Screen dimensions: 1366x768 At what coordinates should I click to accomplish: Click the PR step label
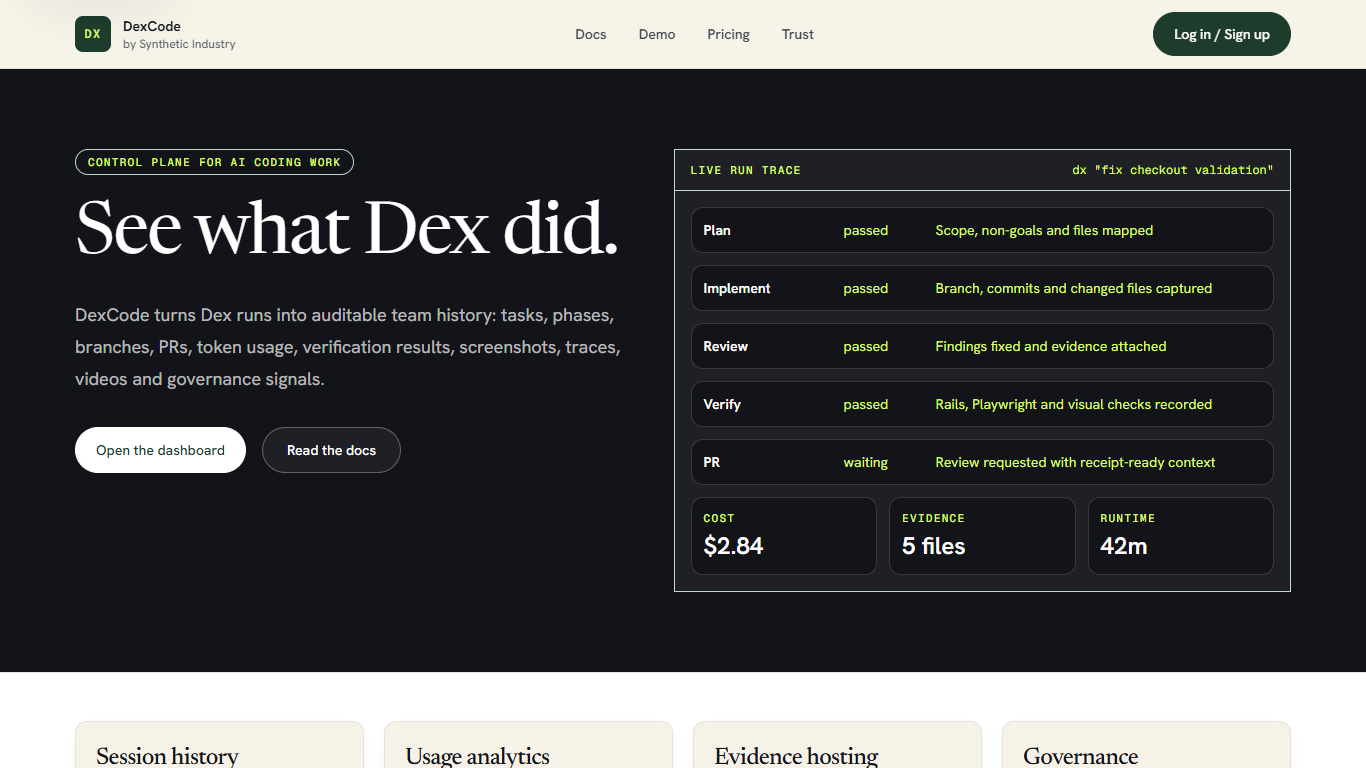[712, 462]
